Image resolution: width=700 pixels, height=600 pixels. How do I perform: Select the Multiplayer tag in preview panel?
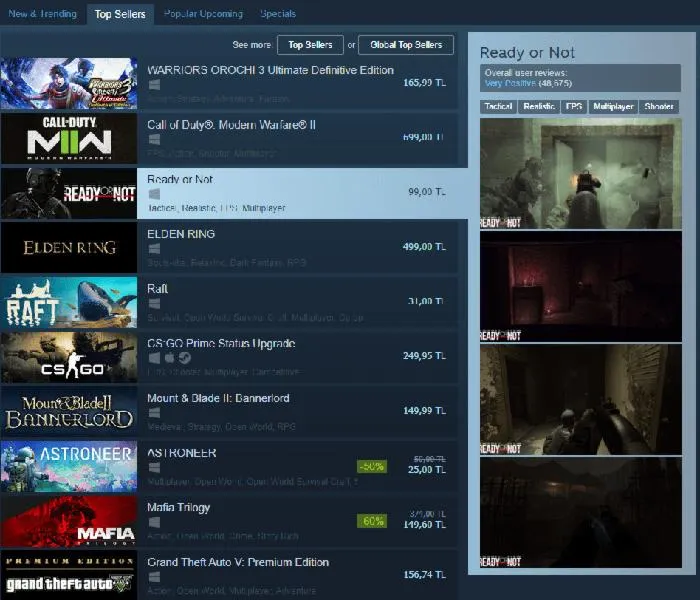[x=614, y=106]
